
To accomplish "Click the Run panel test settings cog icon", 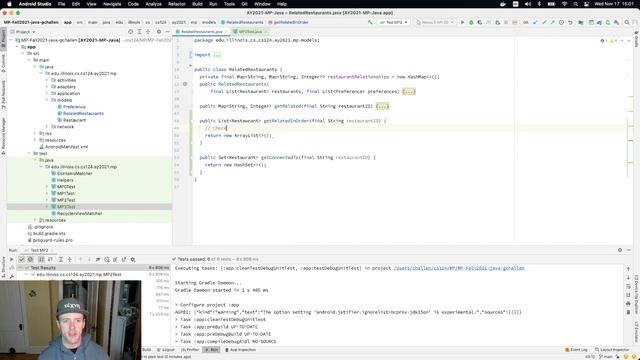I will [x=133, y=260].
